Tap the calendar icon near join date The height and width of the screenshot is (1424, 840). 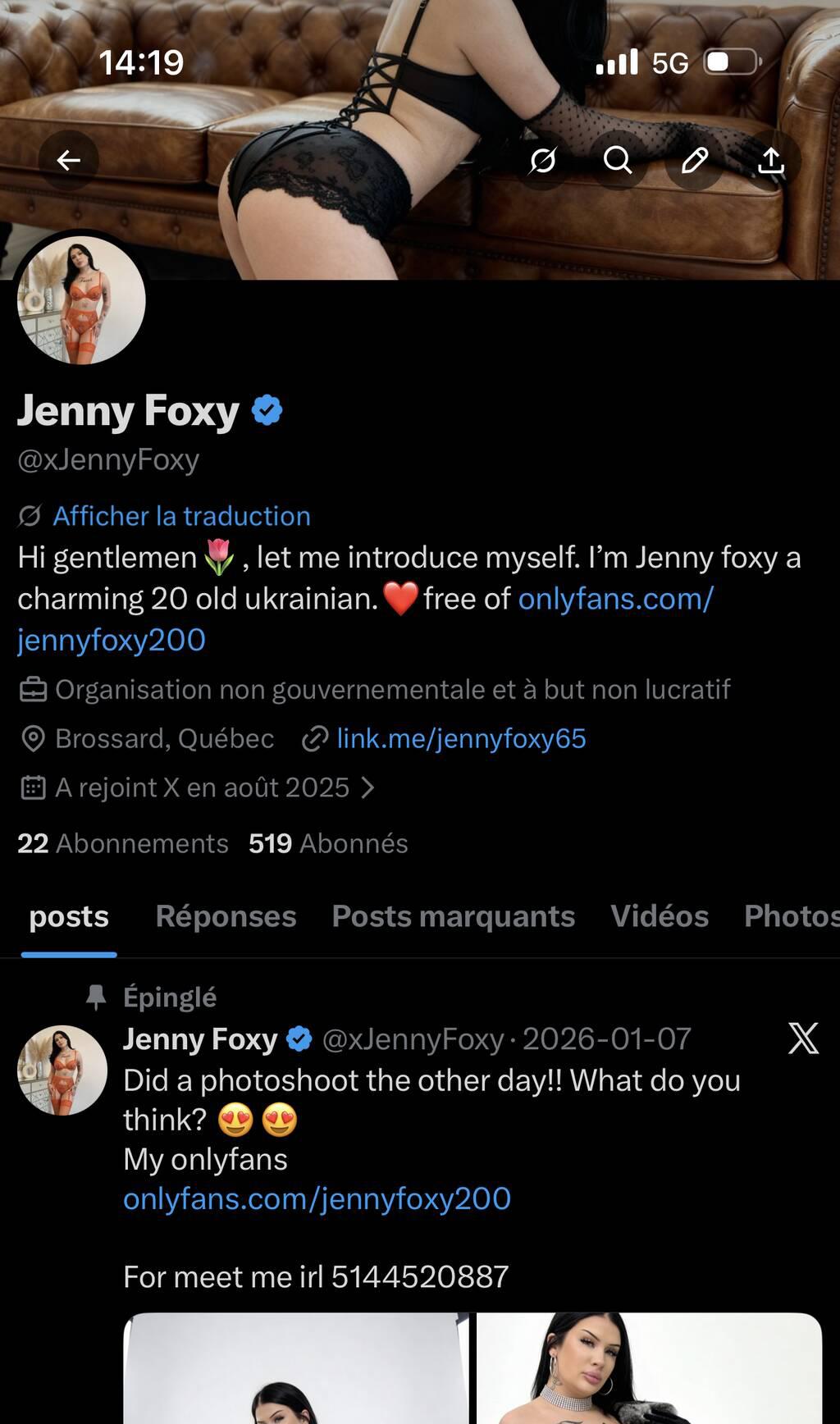pos(33,788)
